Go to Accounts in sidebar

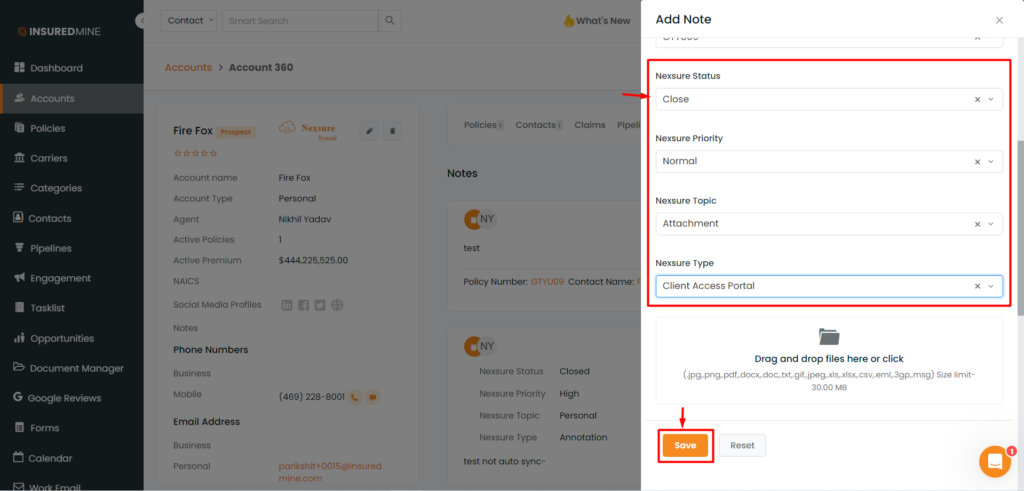tap(72, 99)
